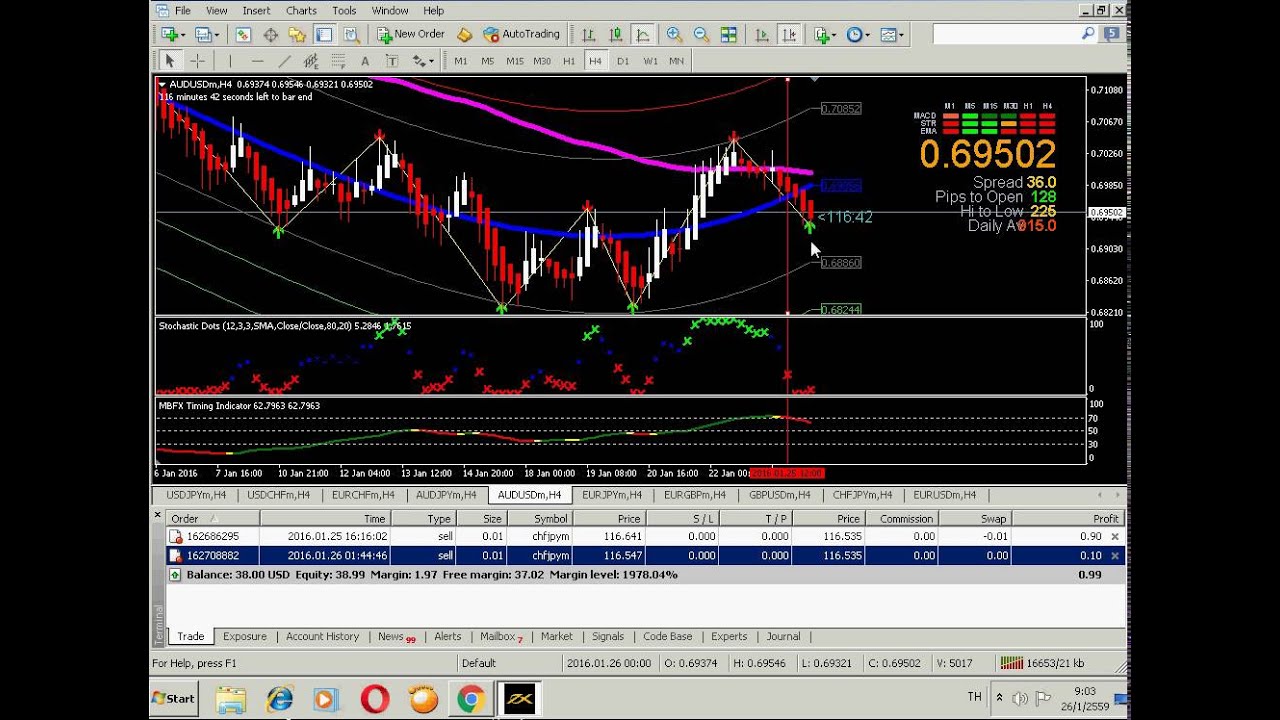
Task: Select the Text tool 'A'
Action: tap(365, 61)
